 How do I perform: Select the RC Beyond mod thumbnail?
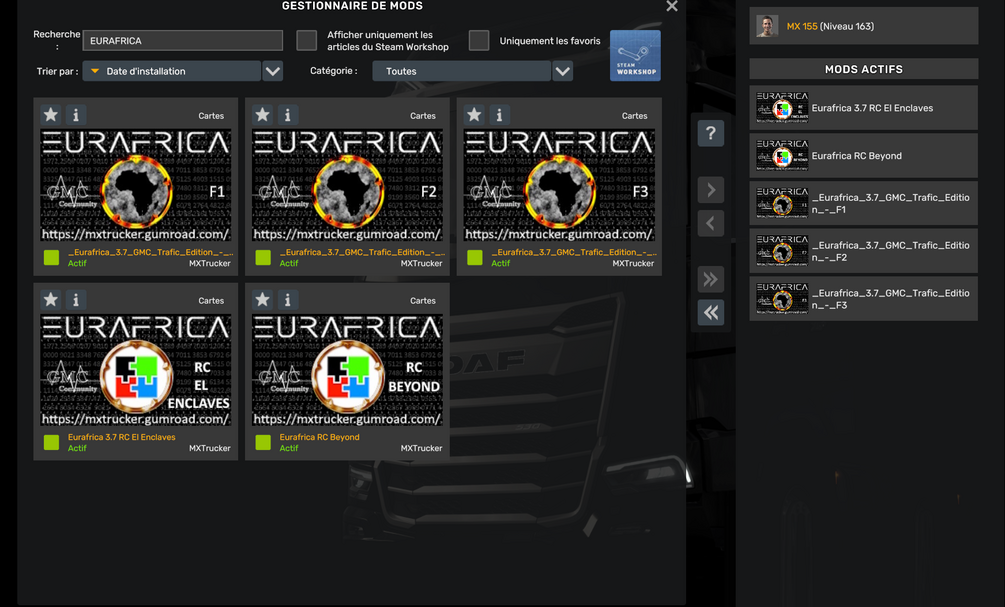click(x=347, y=370)
